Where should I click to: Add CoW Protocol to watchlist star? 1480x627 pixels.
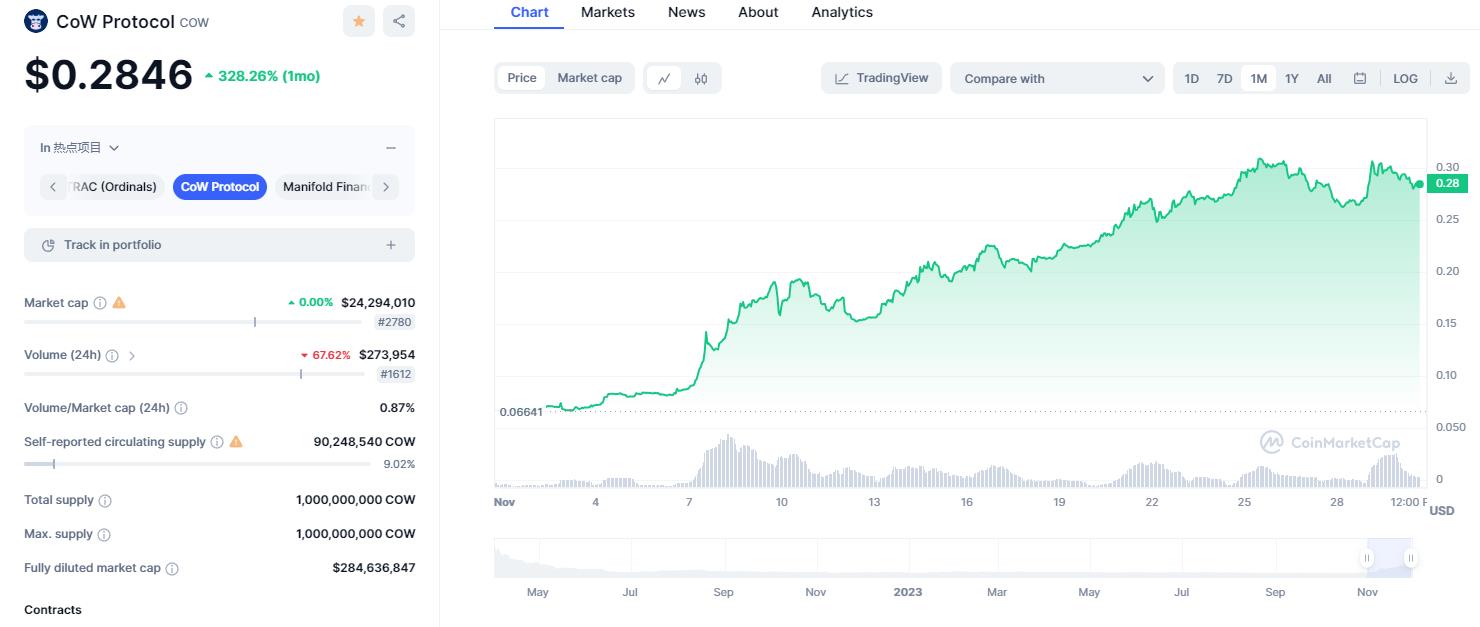(x=359, y=21)
